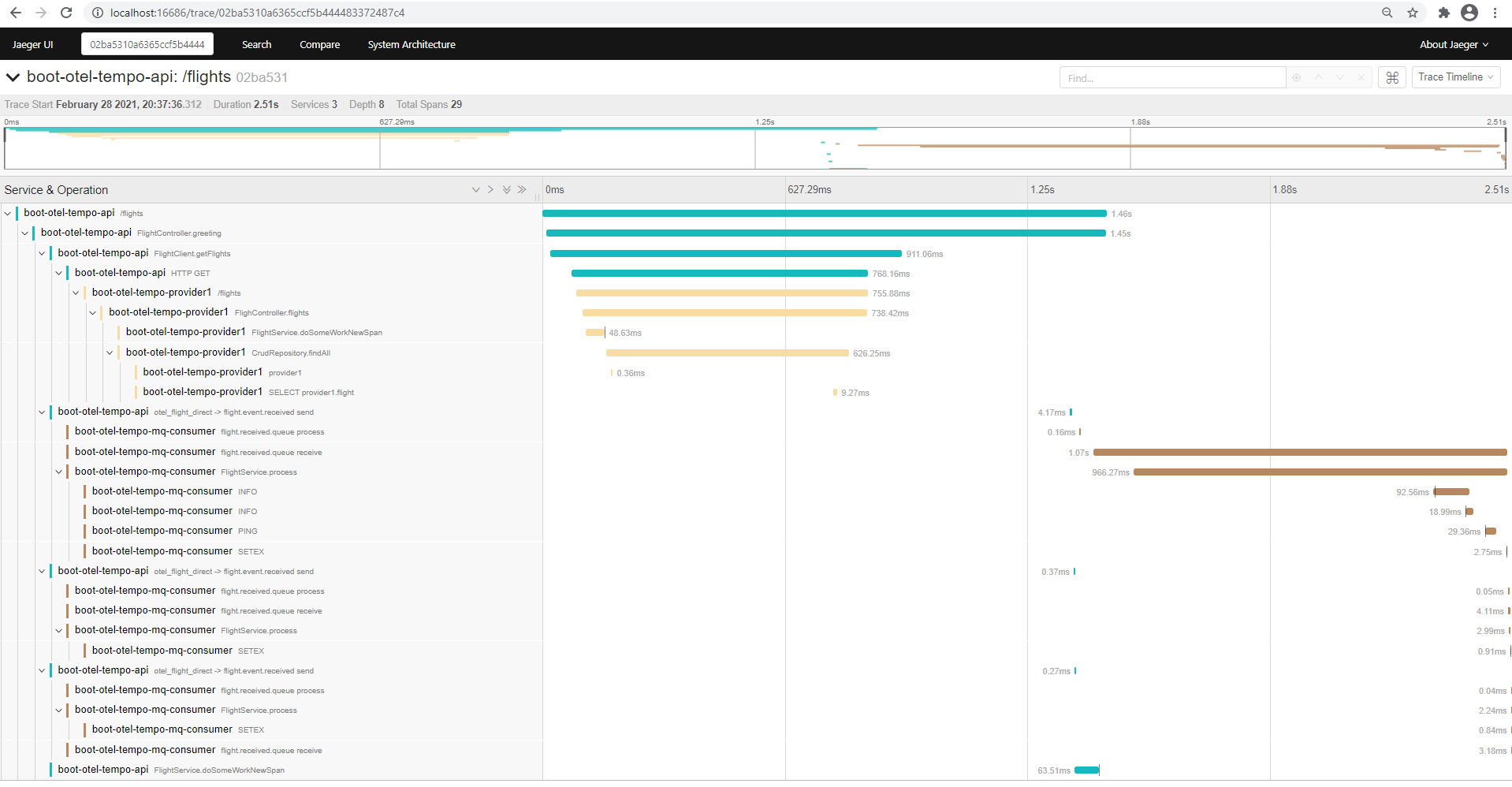Image resolution: width=1512 pixels, height=787 pixels.
Task: Collapse HTTP GET span row
Action: click(59, 273)
